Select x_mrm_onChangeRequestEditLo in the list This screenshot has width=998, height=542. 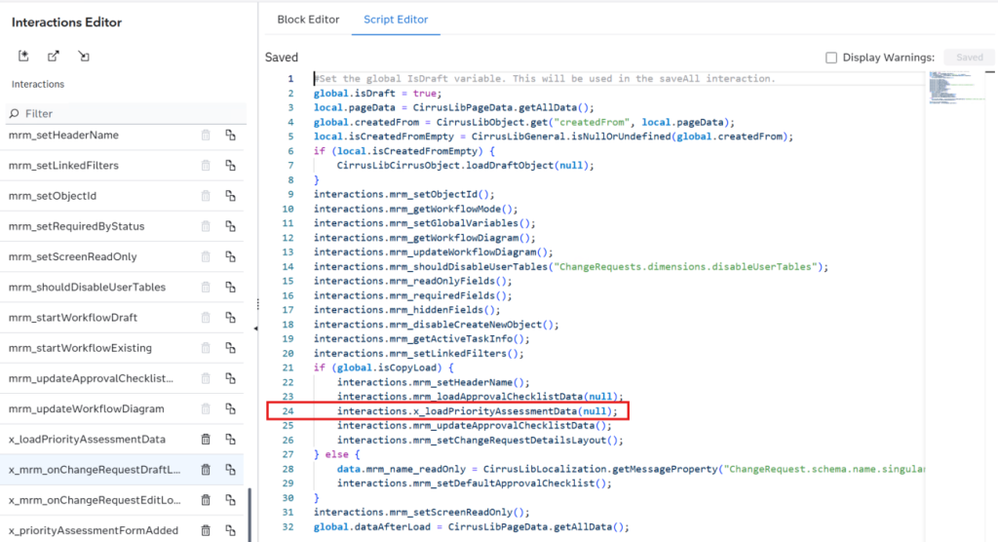click(x=94, y=500)
